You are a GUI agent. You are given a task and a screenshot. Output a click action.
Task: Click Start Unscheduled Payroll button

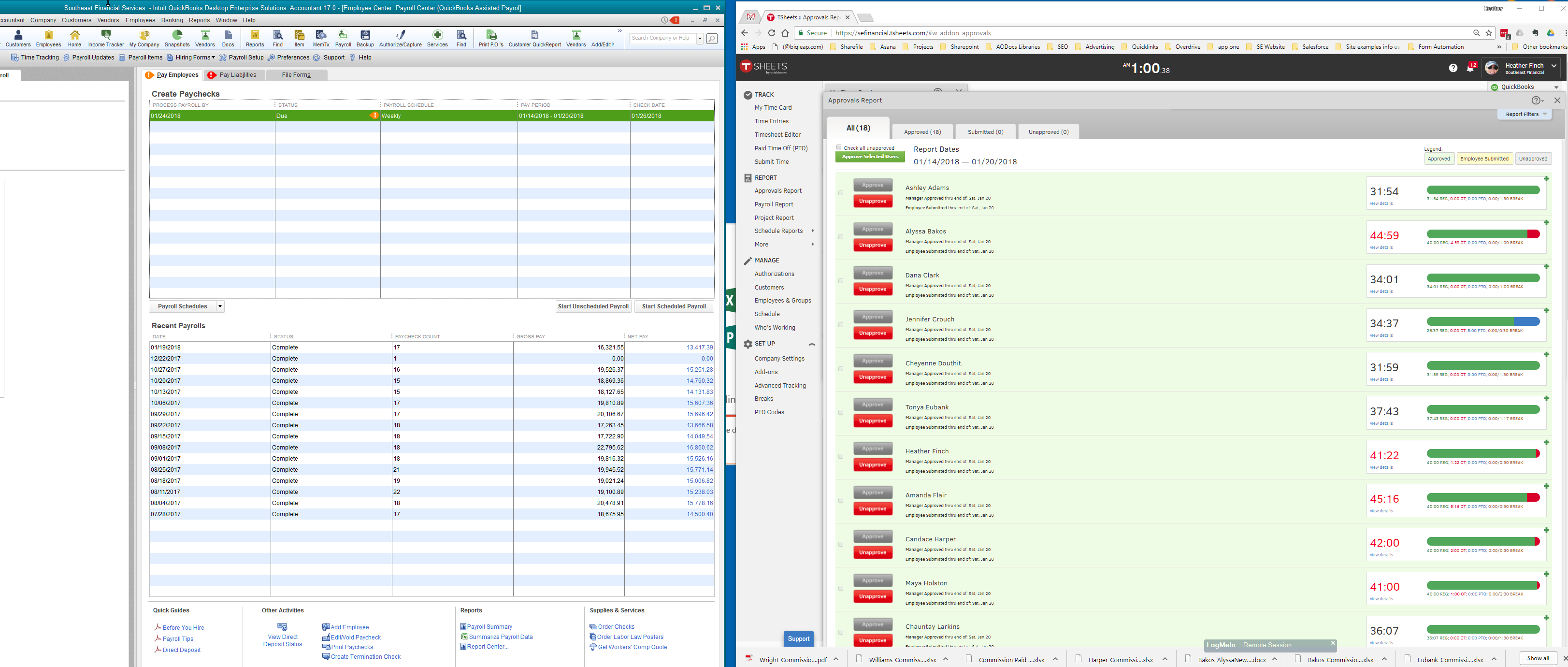click(593, 306)
